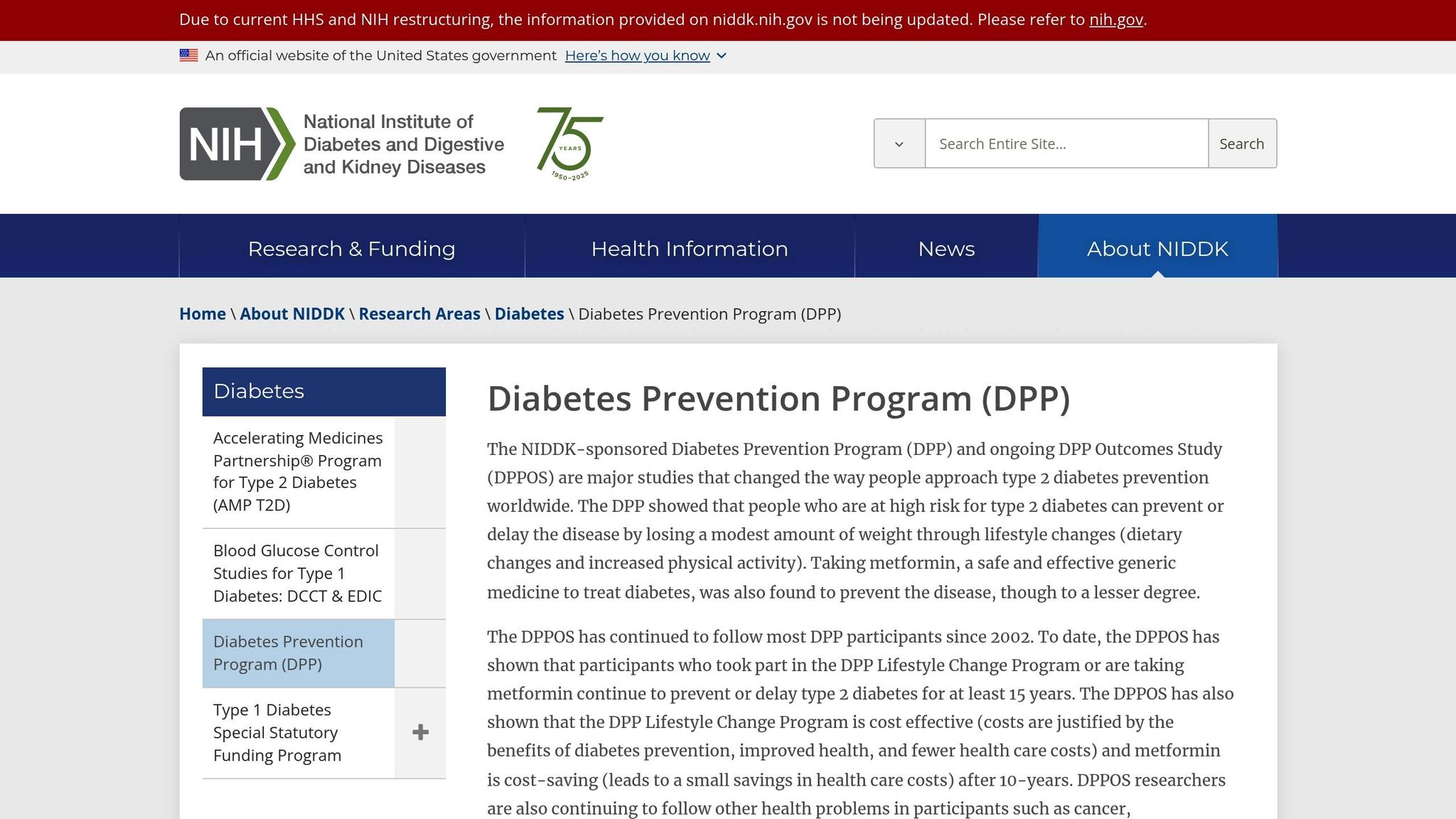This screenshot has width=1456, height=819.
Task: Click the 'Here's how you know' link
Action: click(638, 55)
